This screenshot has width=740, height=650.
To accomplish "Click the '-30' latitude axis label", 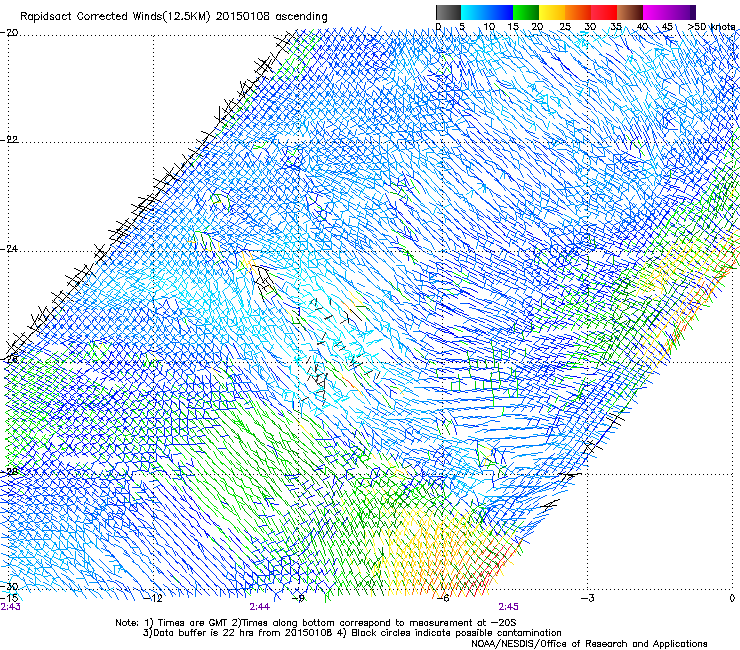I will coord(9,587).
